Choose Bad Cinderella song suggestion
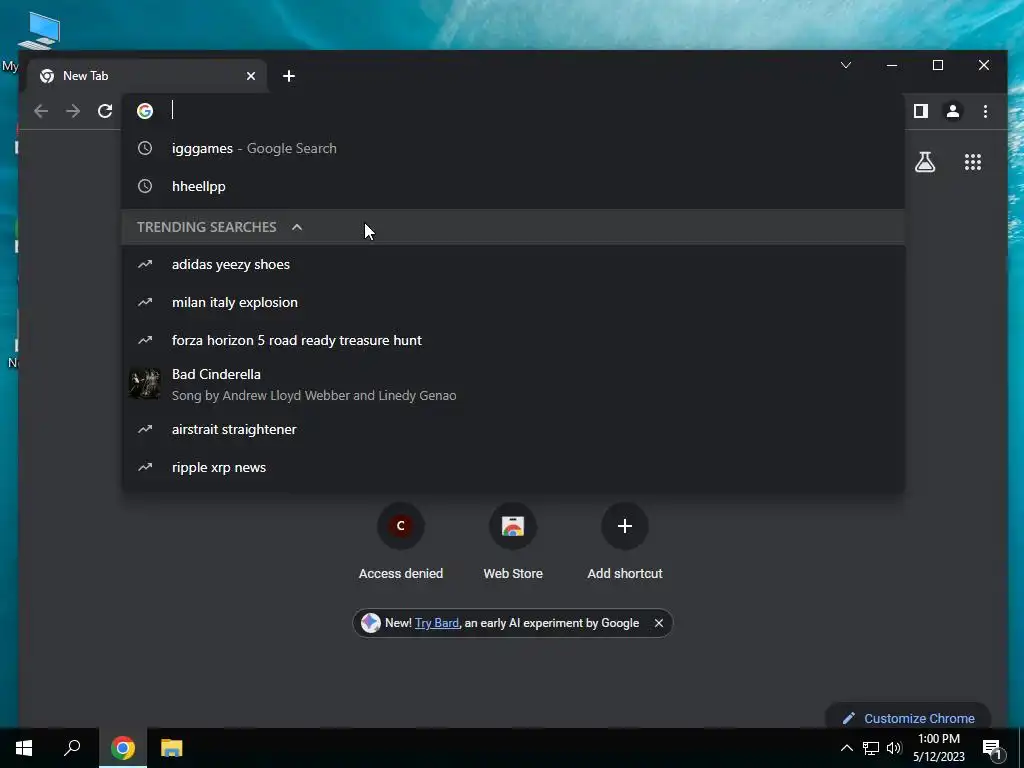Image resolution: width=1024 pixels, height=768 pixels. [x=513, y=384]
